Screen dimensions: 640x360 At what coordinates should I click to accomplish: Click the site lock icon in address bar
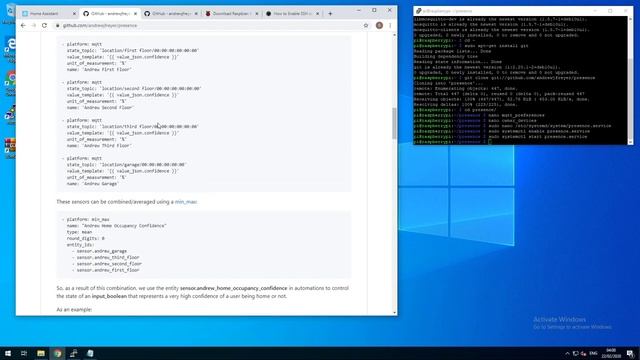click(x=58, y=25)
